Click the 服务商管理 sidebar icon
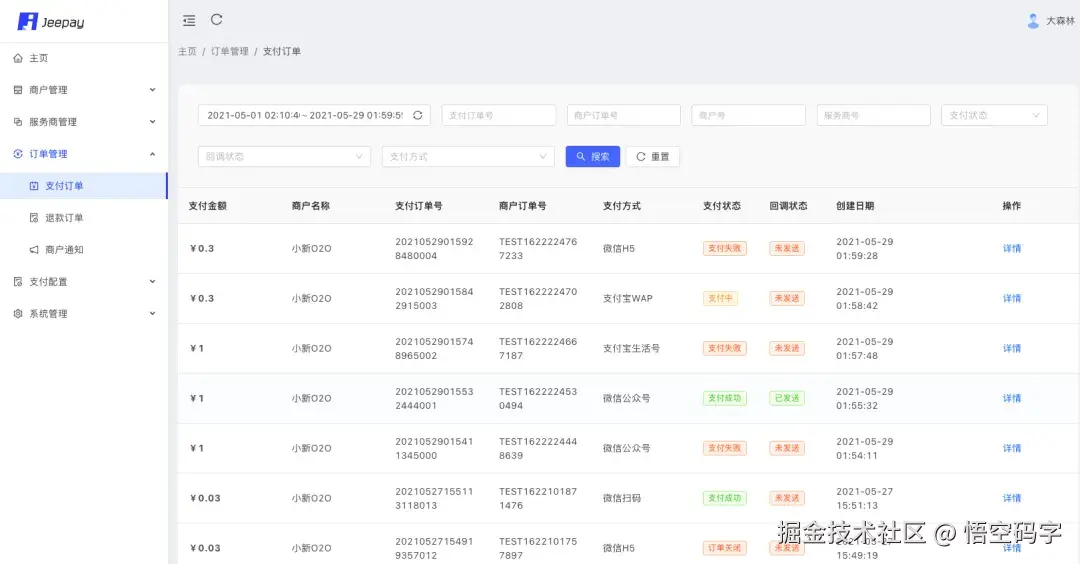This screenshot has width=1080, height=564. [18, 122]
